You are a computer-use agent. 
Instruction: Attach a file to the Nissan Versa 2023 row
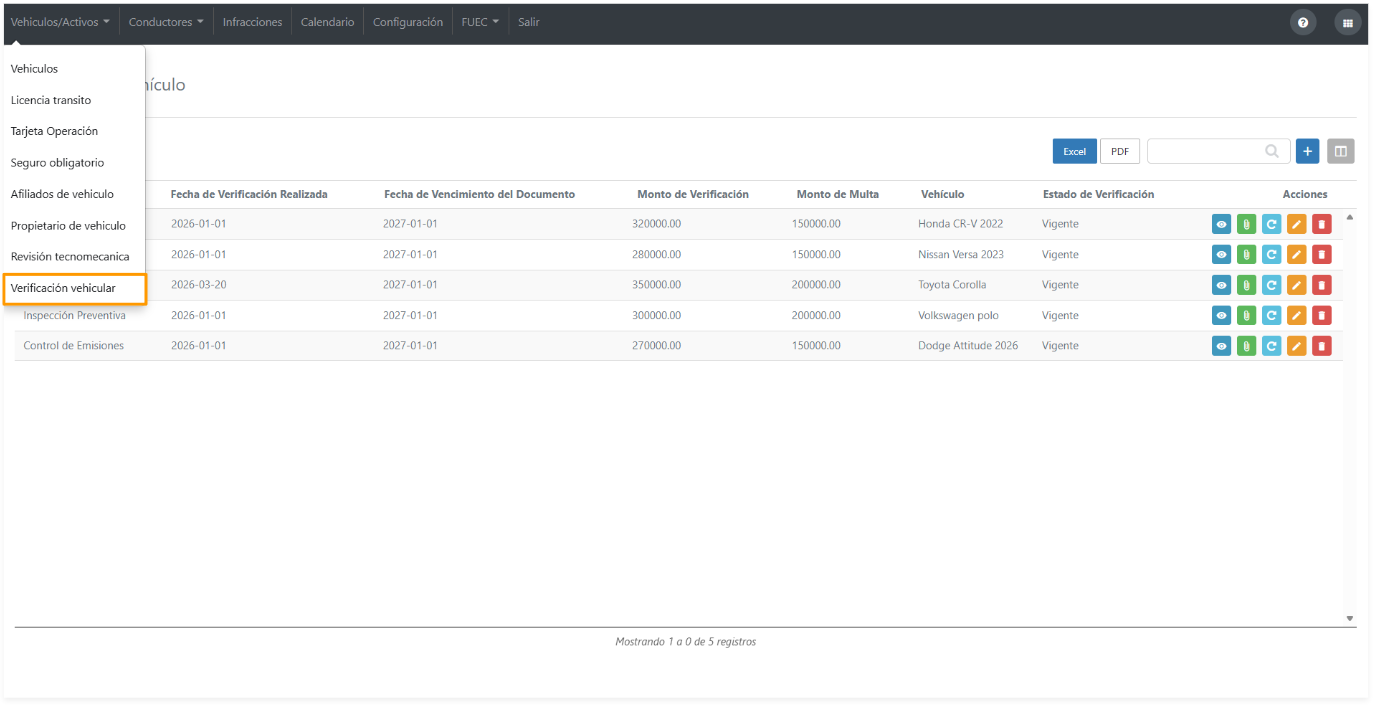(x=1246, y=254)
